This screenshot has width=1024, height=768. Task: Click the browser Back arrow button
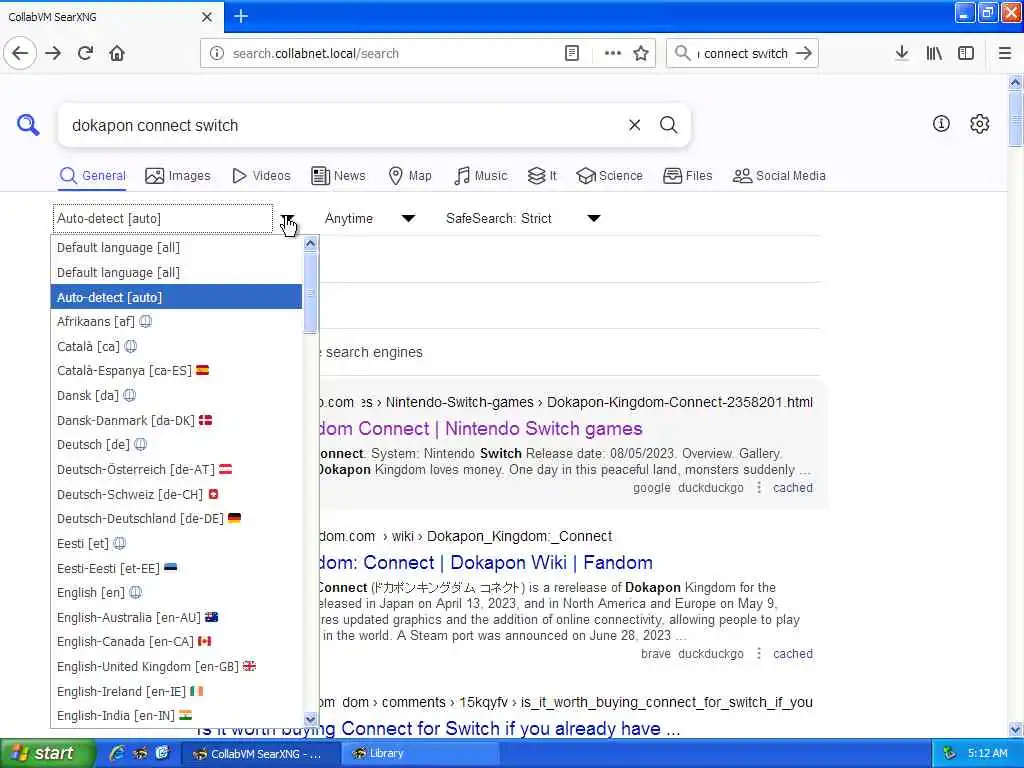coord(20,53)
